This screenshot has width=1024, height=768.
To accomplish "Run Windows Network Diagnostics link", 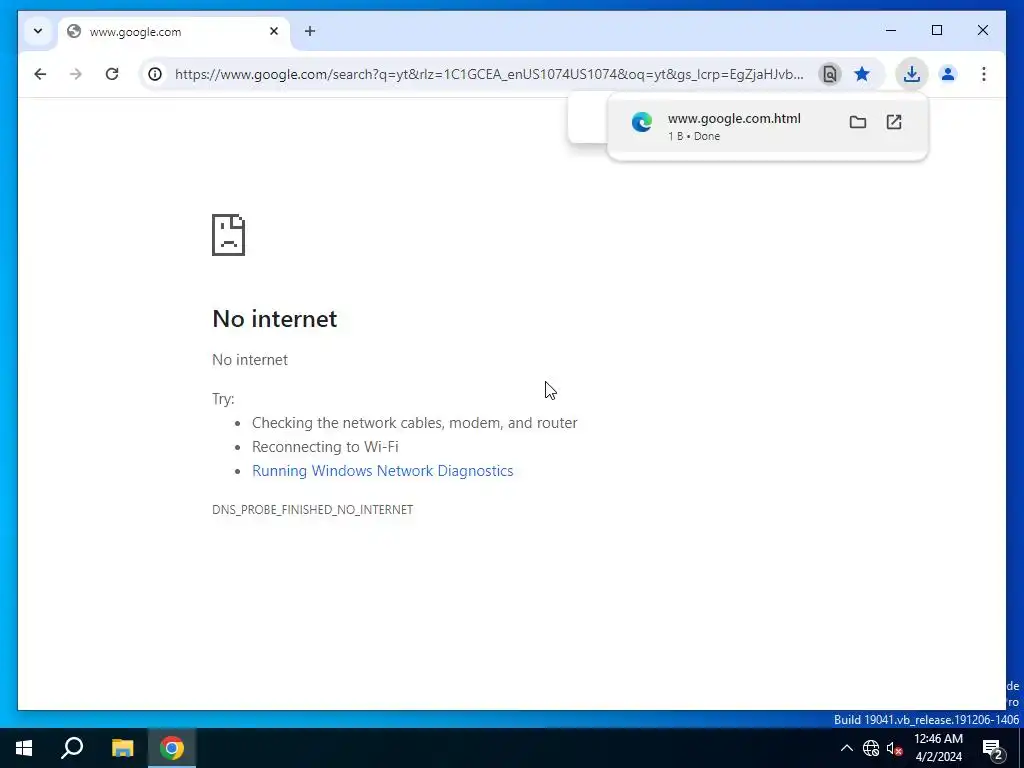I will point(383,471).
